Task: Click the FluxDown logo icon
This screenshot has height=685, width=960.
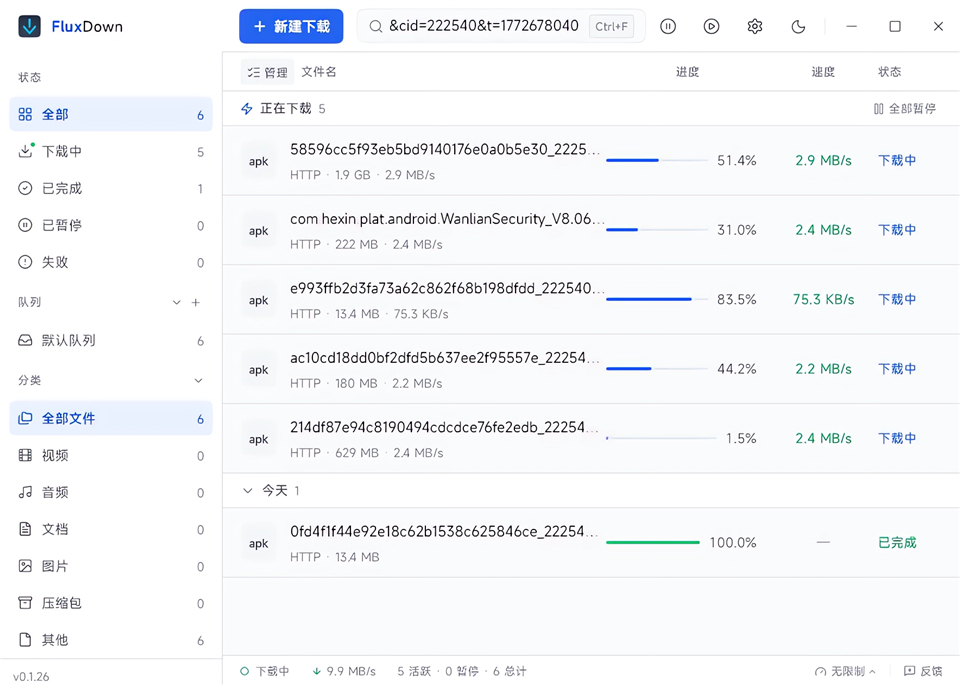Action: click(28, 27)
